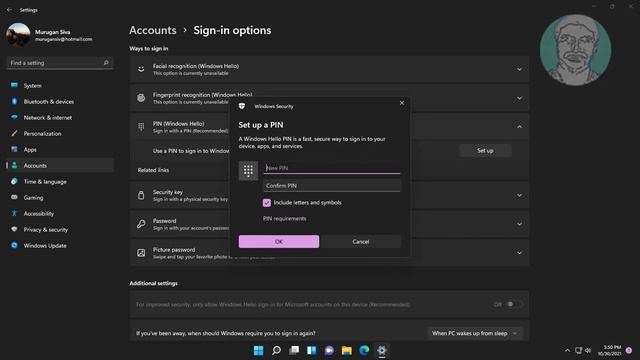The image size is (640, 360).
Task: Select Apps in the sidebar
Action: (x=60, y=149)
